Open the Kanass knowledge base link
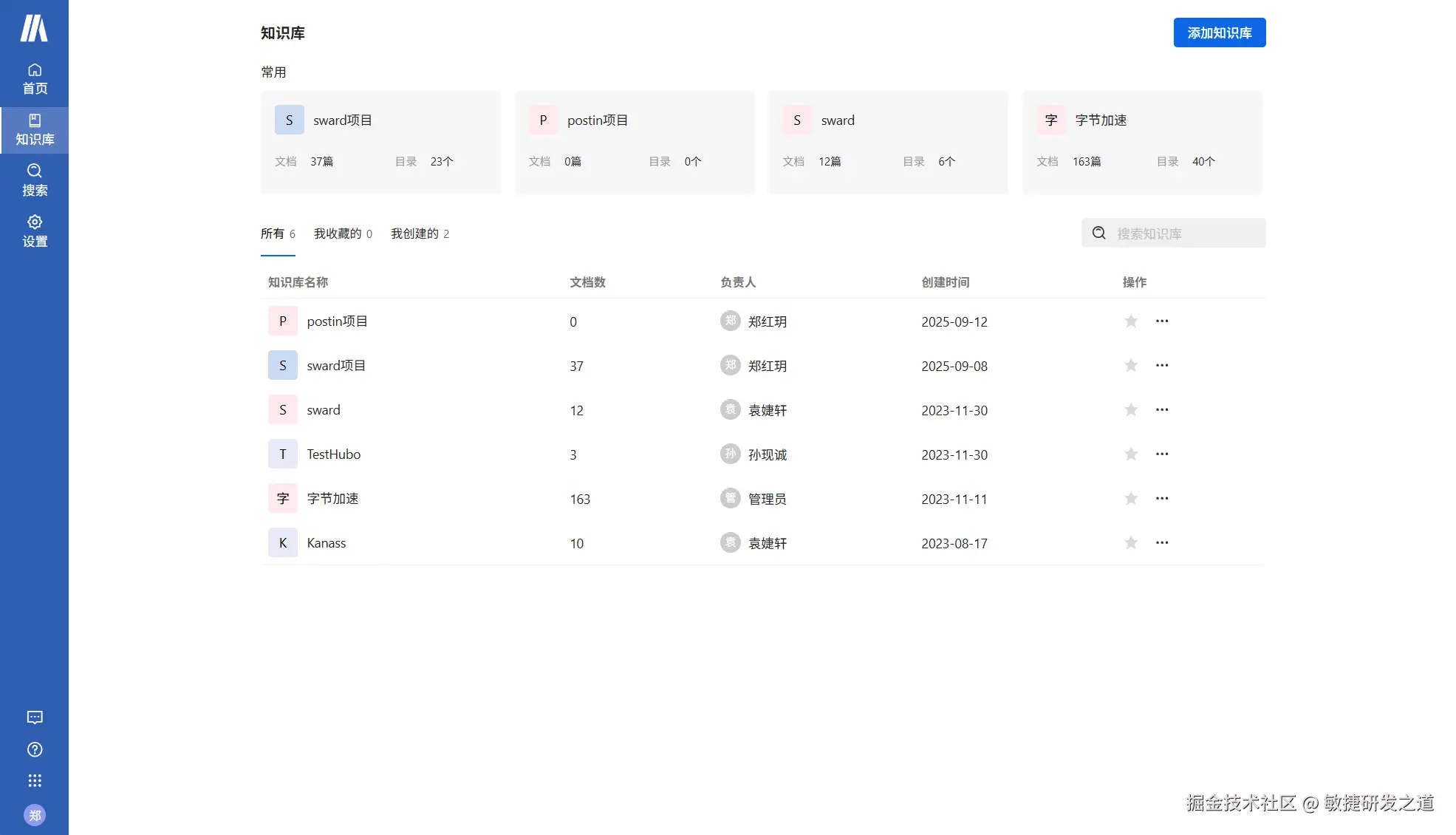Image resolution: width=1456 pixels, height=835 pixels. (x=326, y=543)
